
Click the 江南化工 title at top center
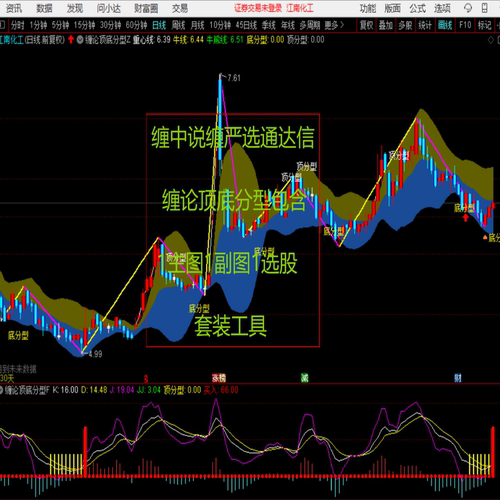300,8
